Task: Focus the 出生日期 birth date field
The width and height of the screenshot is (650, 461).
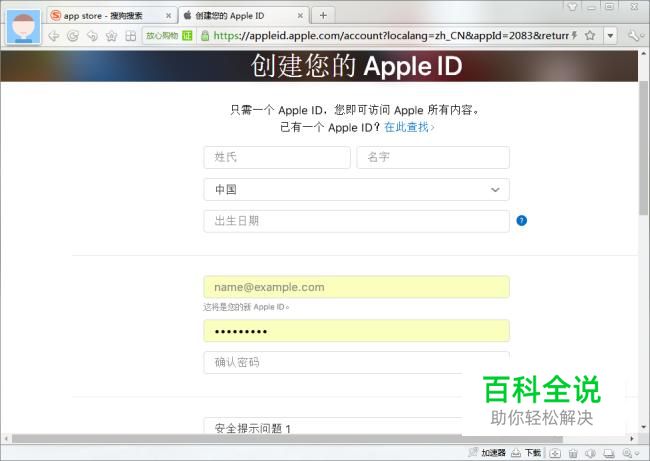Action: (x=357, y=221)
